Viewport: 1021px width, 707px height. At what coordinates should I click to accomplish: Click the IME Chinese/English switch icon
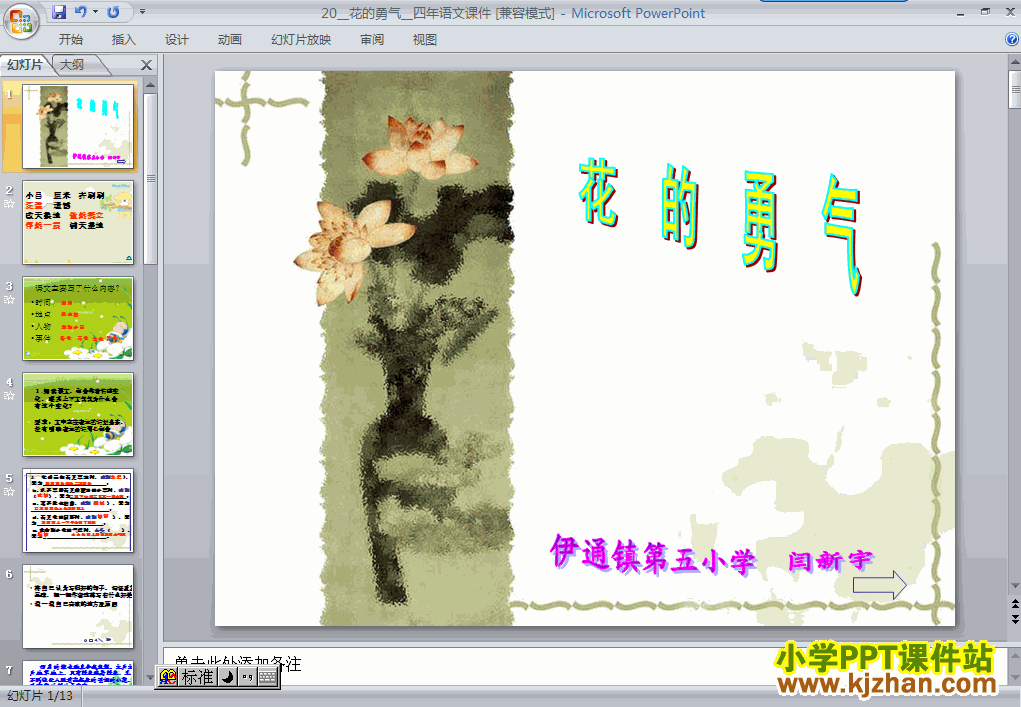point(167,677)
